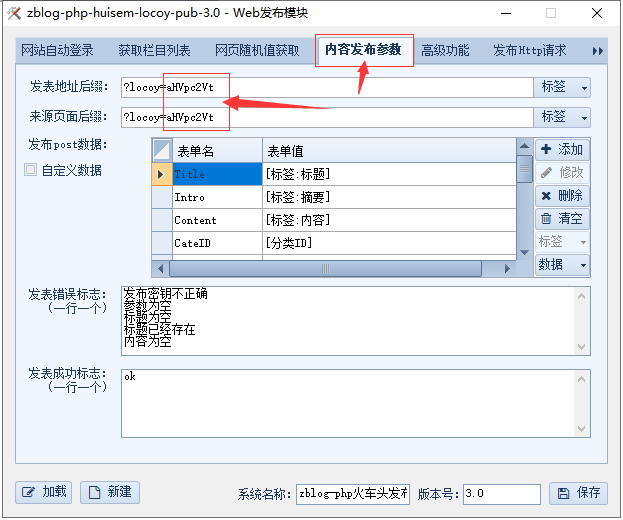Viewport: 623px width, 520px height.
Task: Click the [分类ID] value cell
Action: [x=389, y=243]
